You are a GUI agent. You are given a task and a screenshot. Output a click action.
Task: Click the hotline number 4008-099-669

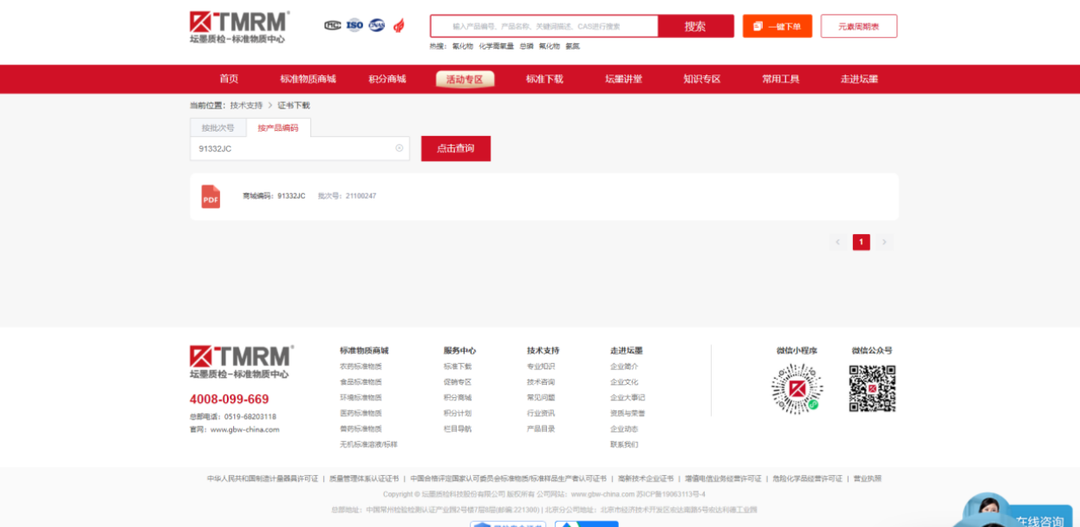coord(229,400)
